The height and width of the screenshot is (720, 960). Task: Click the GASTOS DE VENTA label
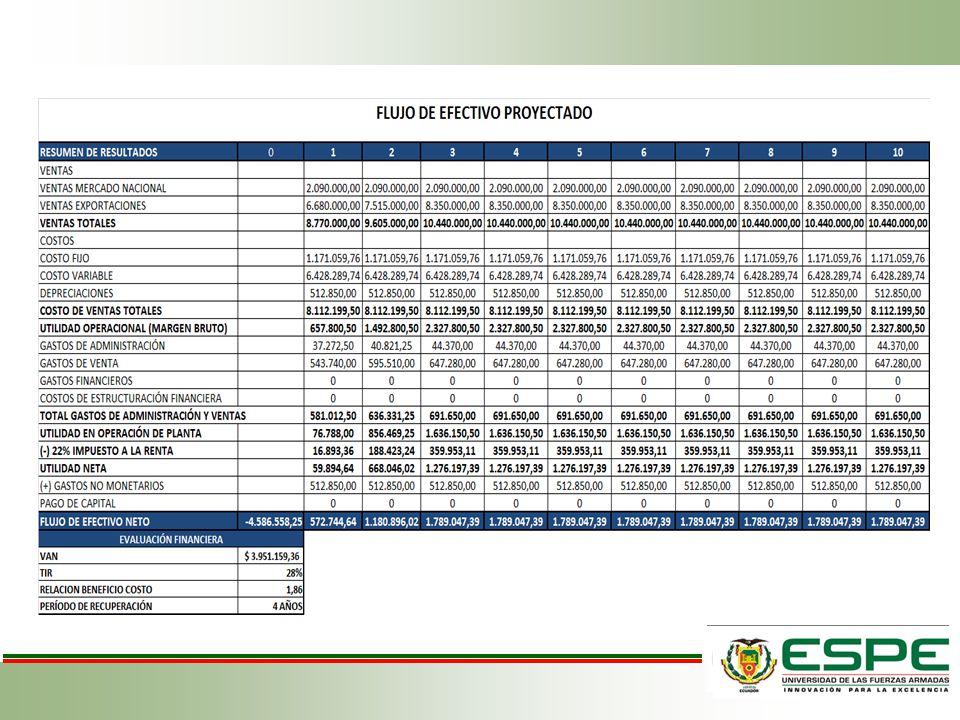pos(79,363)
